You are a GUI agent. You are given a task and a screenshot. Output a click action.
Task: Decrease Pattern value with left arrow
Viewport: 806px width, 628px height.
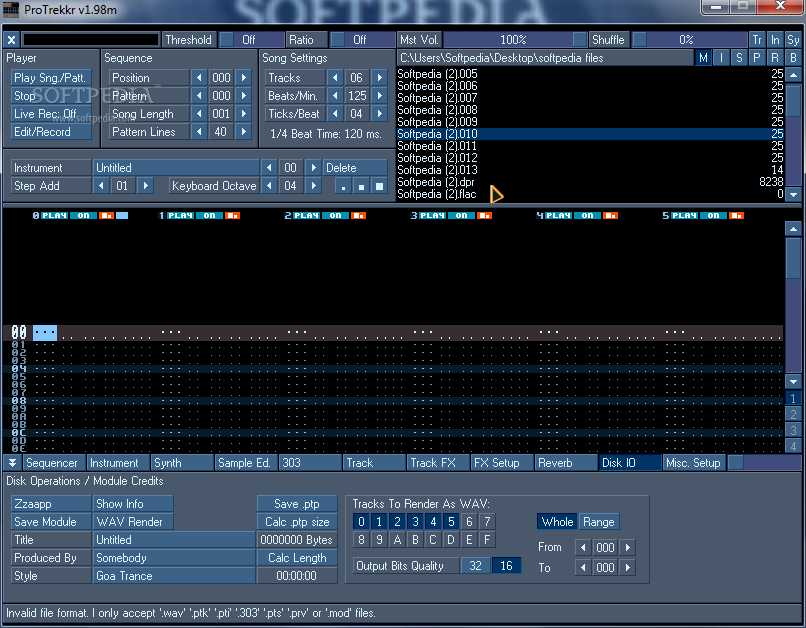199,96
